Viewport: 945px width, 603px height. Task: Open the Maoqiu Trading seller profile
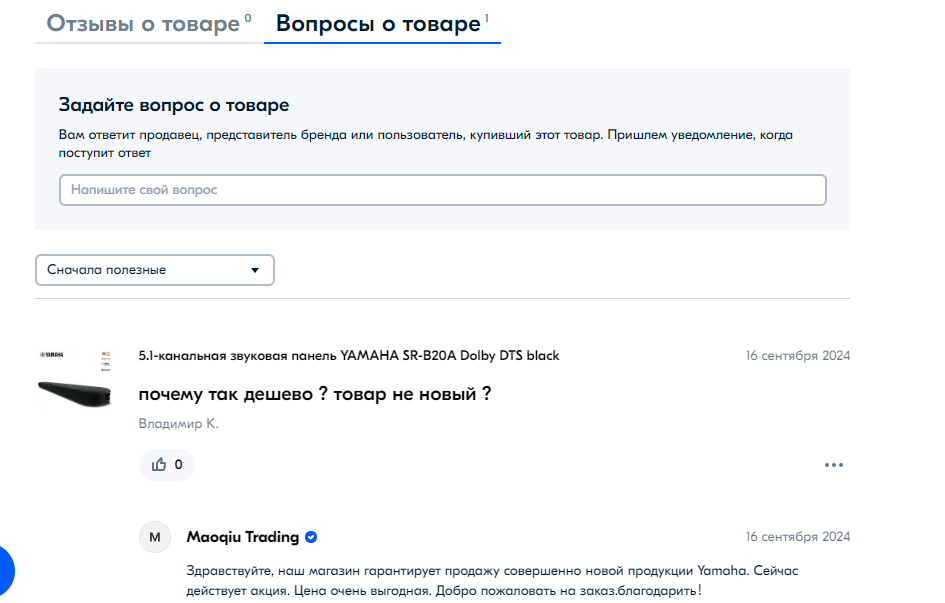pos(243,537)
